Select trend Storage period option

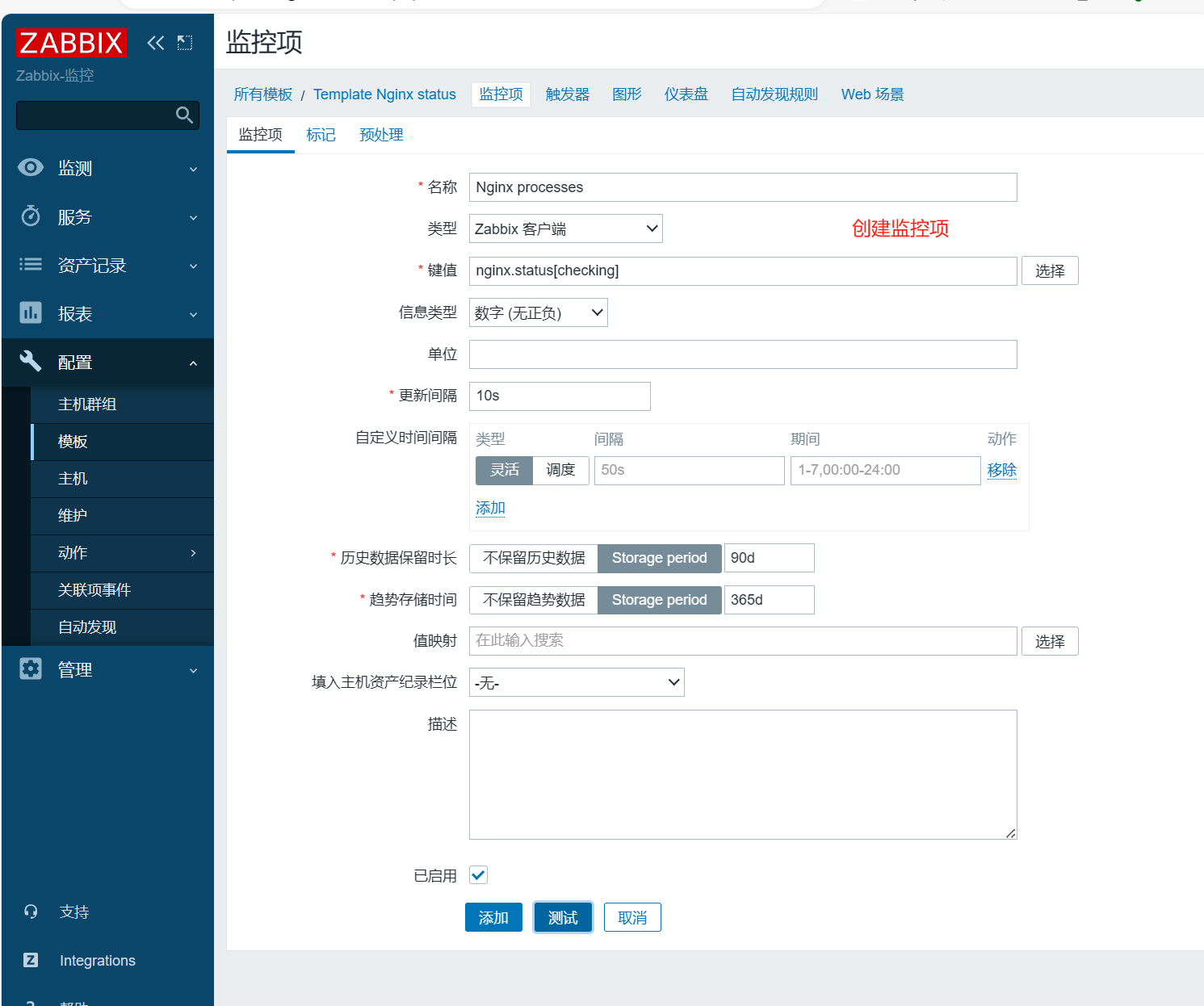coord(659,600)
